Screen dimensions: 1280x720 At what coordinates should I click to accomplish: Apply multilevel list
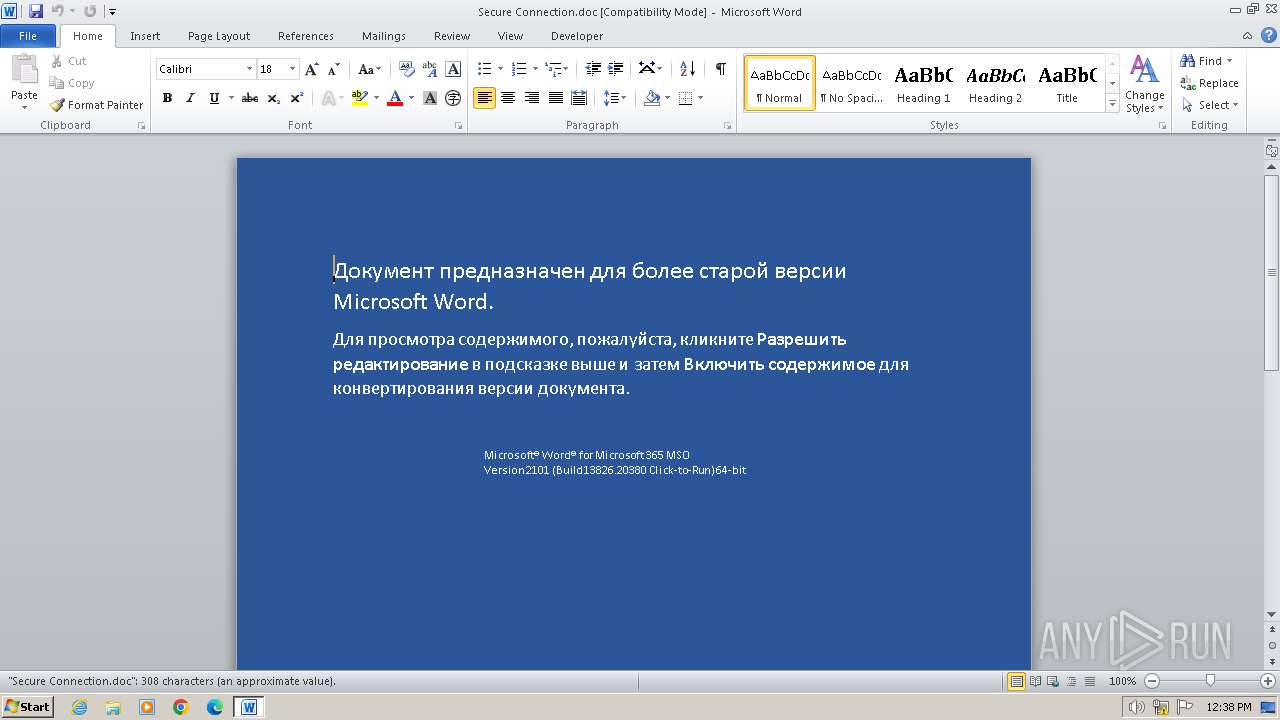point(552,69)
